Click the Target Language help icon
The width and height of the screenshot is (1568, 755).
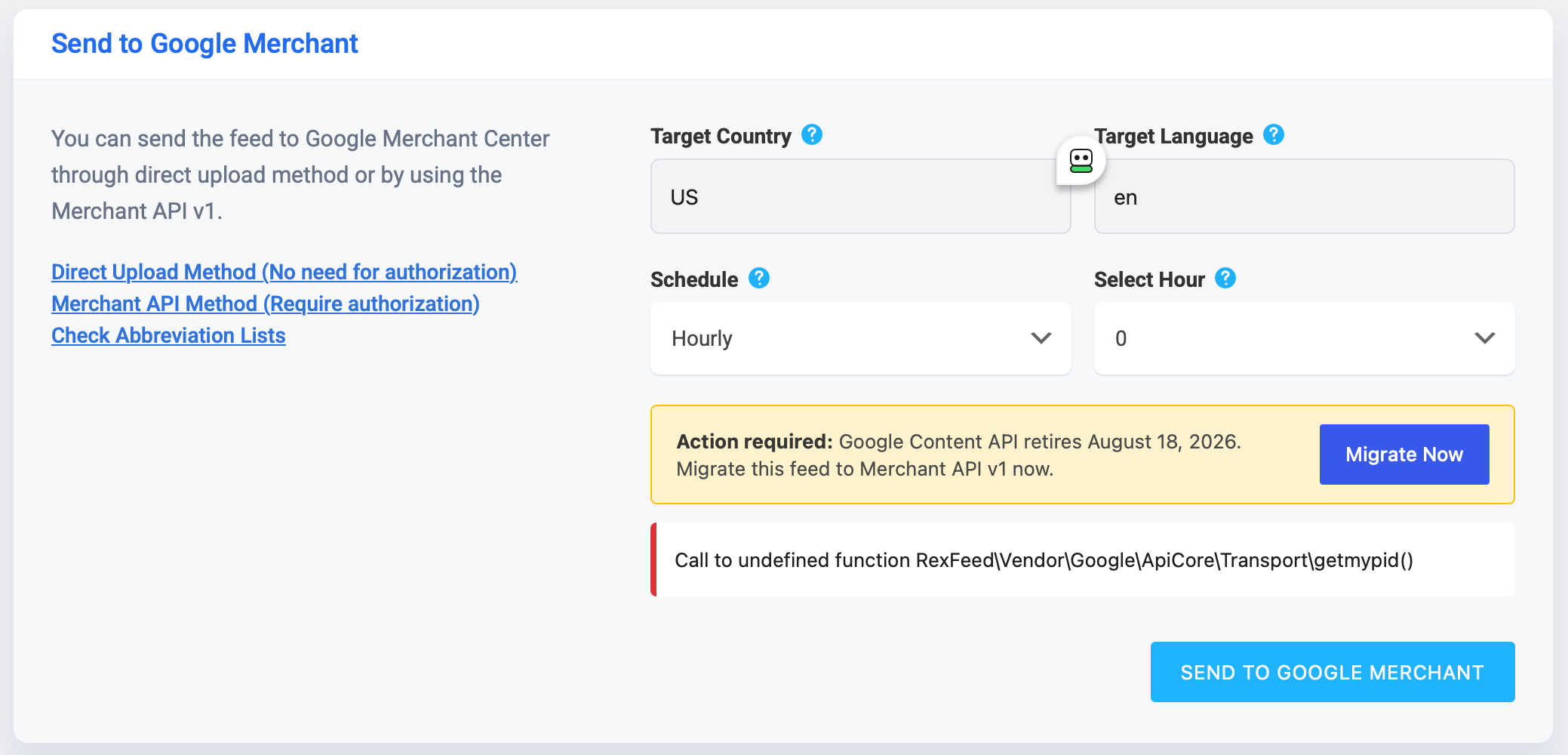1274,135
